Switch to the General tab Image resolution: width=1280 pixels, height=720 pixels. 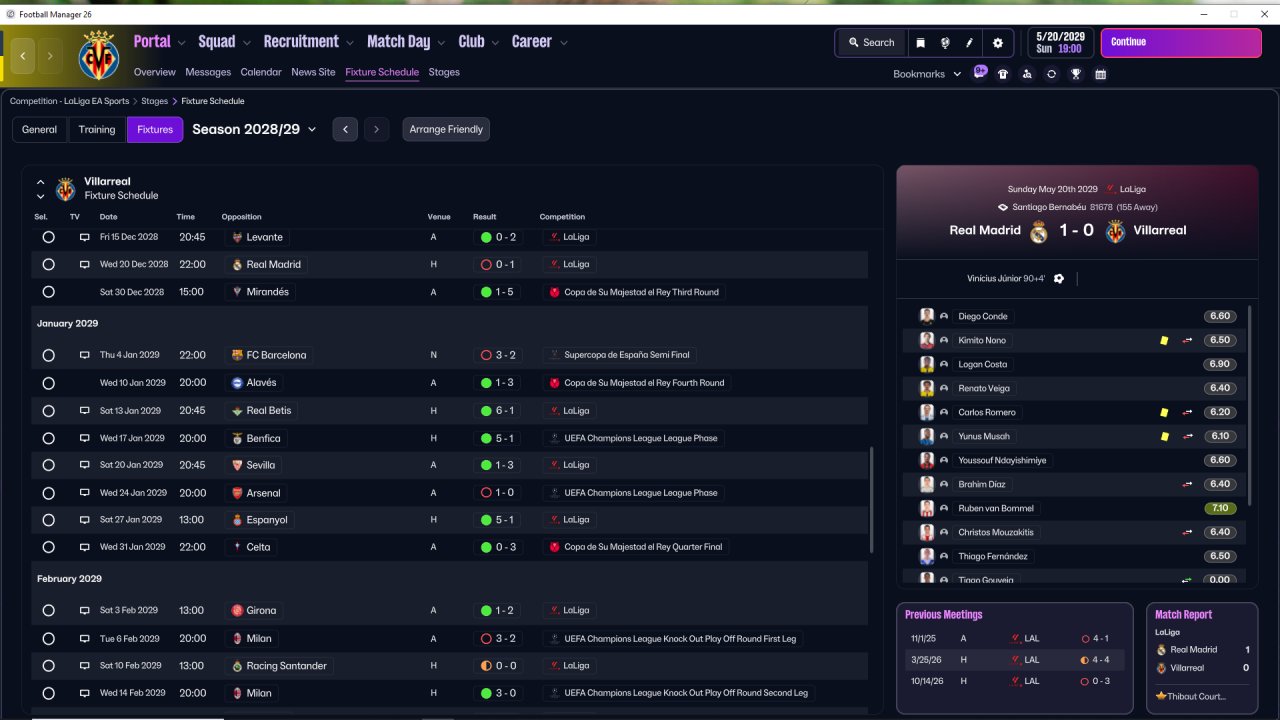pyautogui.click(x=40, y=130)
